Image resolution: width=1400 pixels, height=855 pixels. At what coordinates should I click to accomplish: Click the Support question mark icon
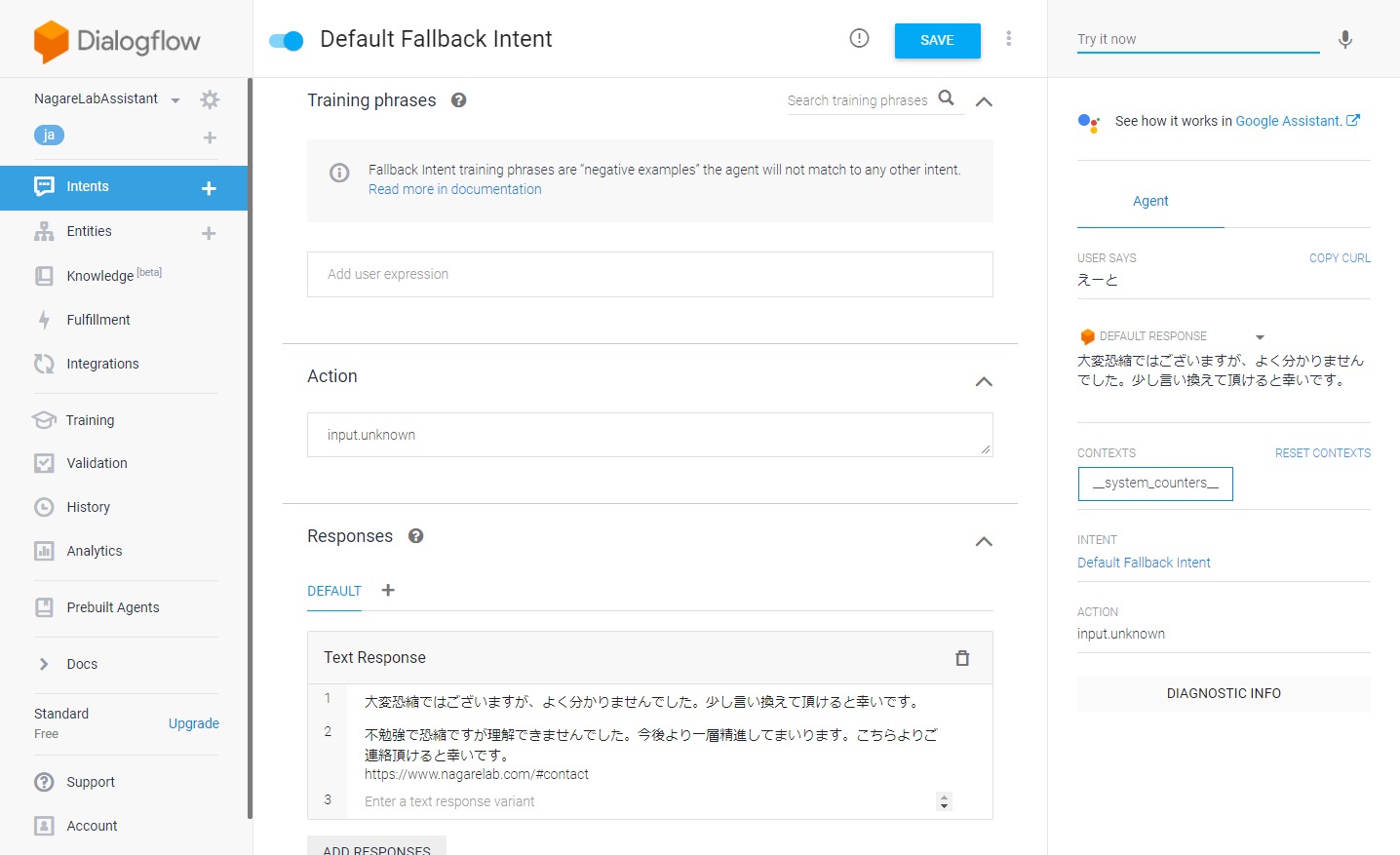point(44,782)
